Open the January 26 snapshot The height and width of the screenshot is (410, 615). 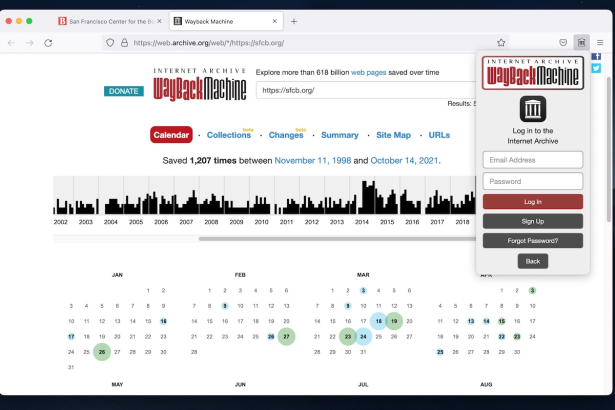(101, 352)
